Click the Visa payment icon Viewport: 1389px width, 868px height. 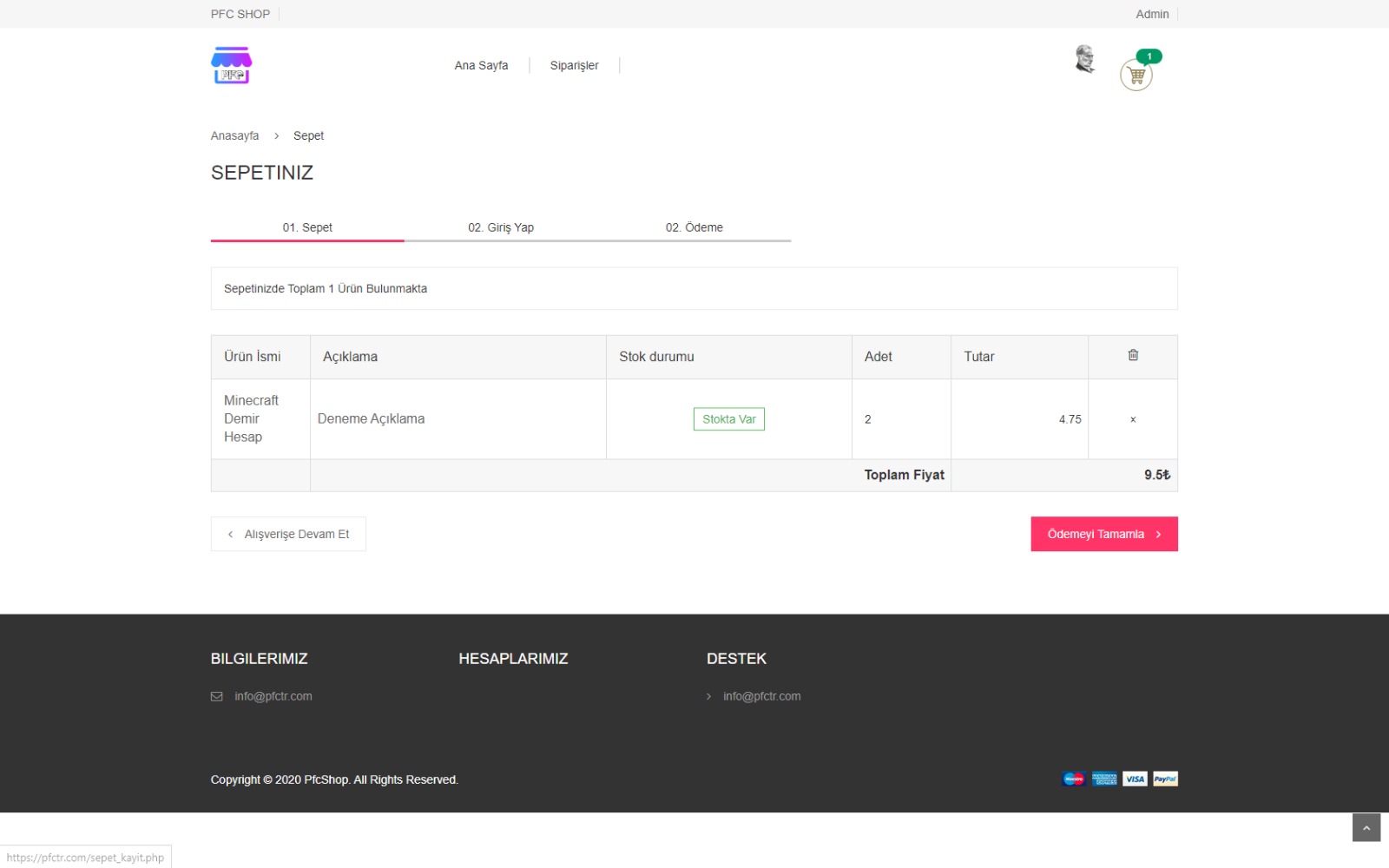coord(1135,779)
